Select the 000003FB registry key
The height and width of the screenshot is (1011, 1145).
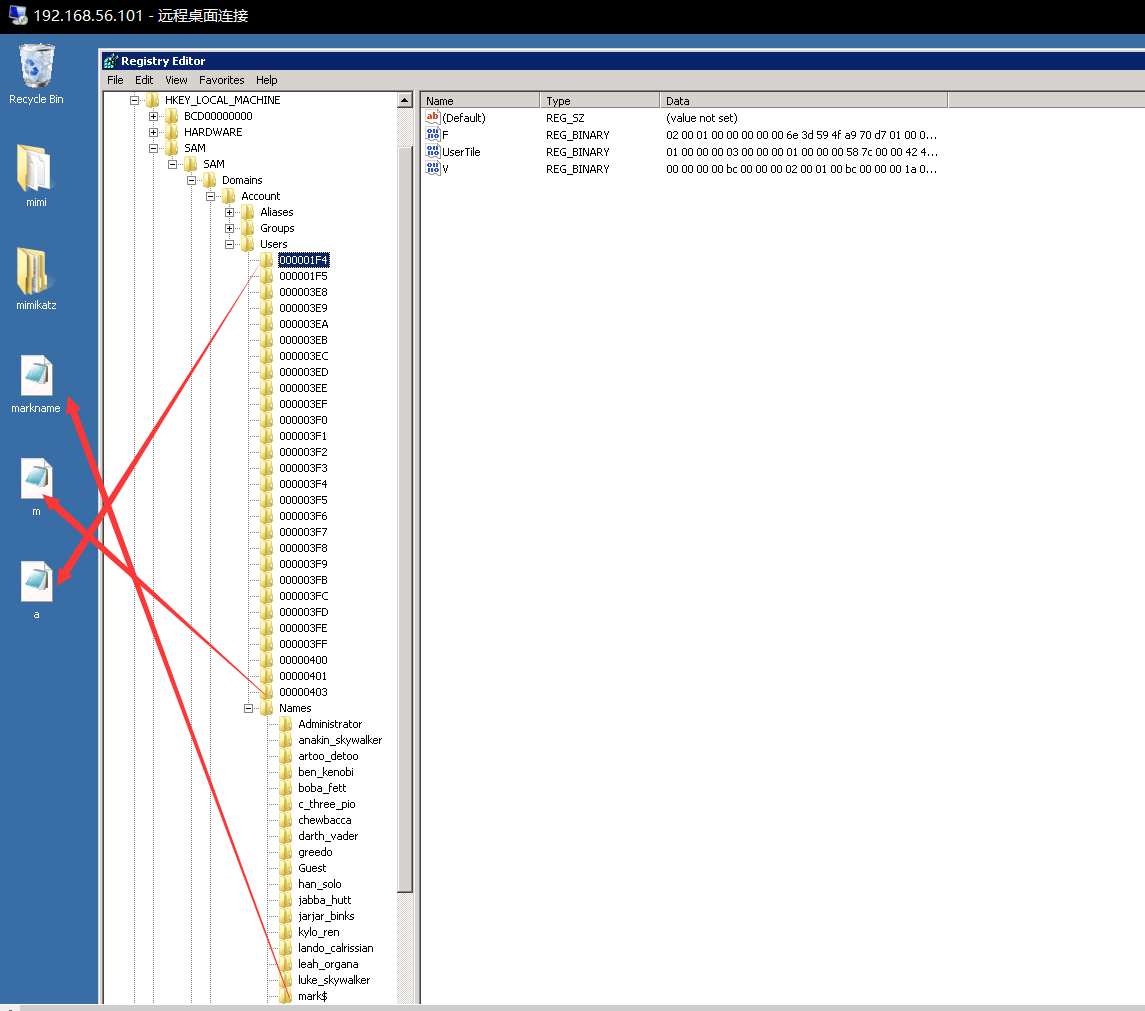[x=303, y=580]
